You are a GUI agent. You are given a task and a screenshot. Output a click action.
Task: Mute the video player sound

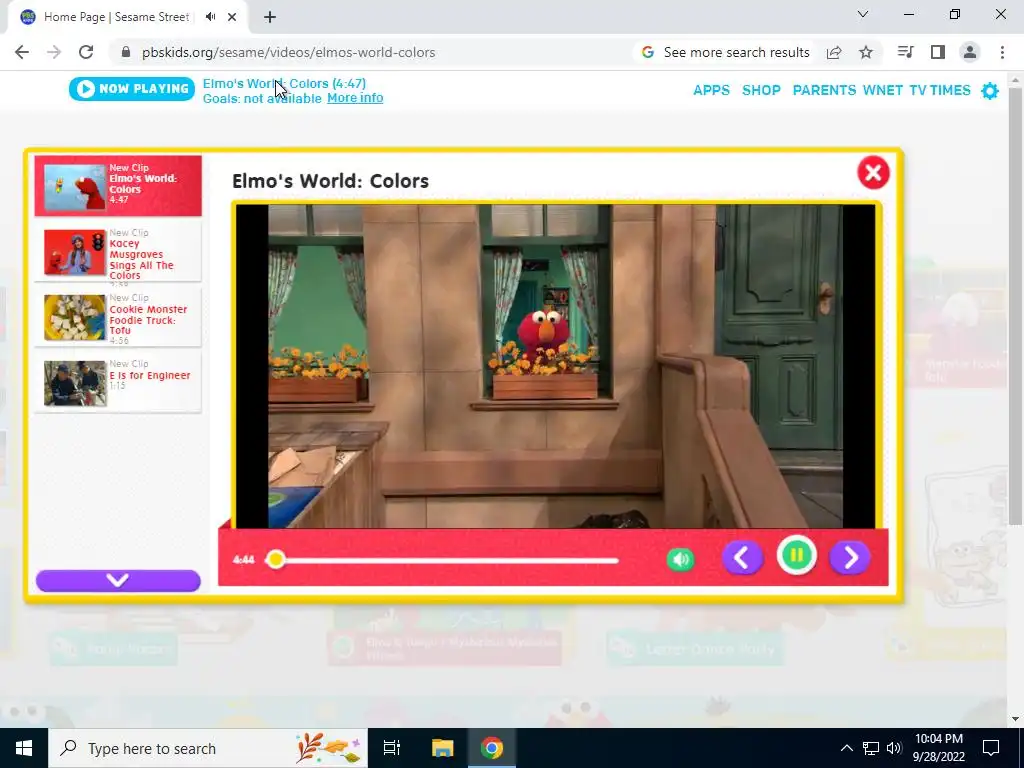(680, 559)
